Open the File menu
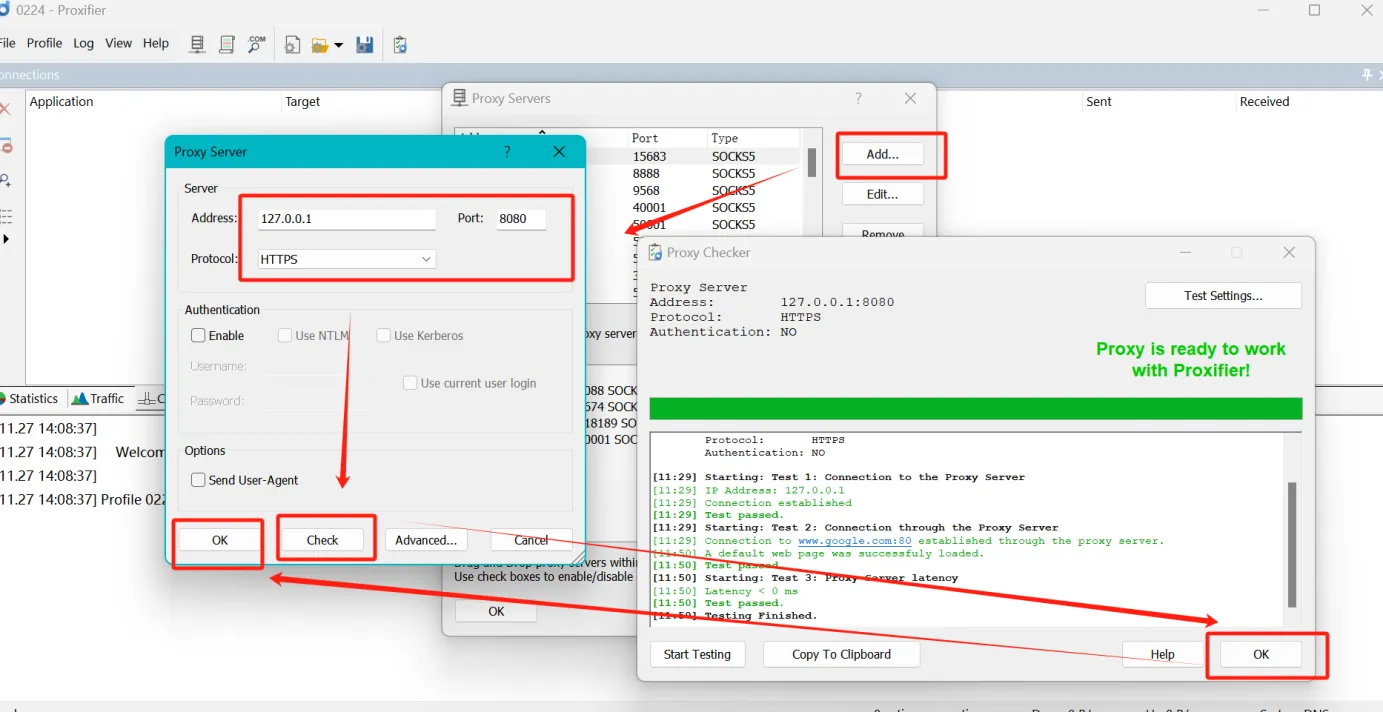The width and height of the screenshot is (1383, 712). (x=8, y=43)
